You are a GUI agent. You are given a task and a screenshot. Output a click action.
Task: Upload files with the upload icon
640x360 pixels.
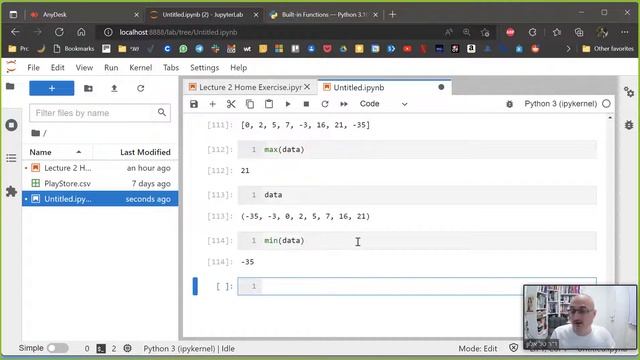coord(114,88)
